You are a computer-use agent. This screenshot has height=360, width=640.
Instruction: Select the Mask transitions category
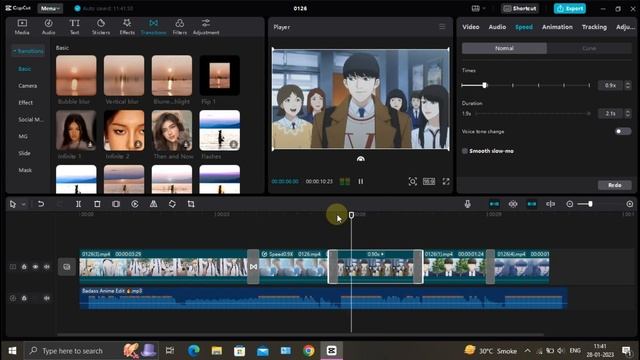25,170
